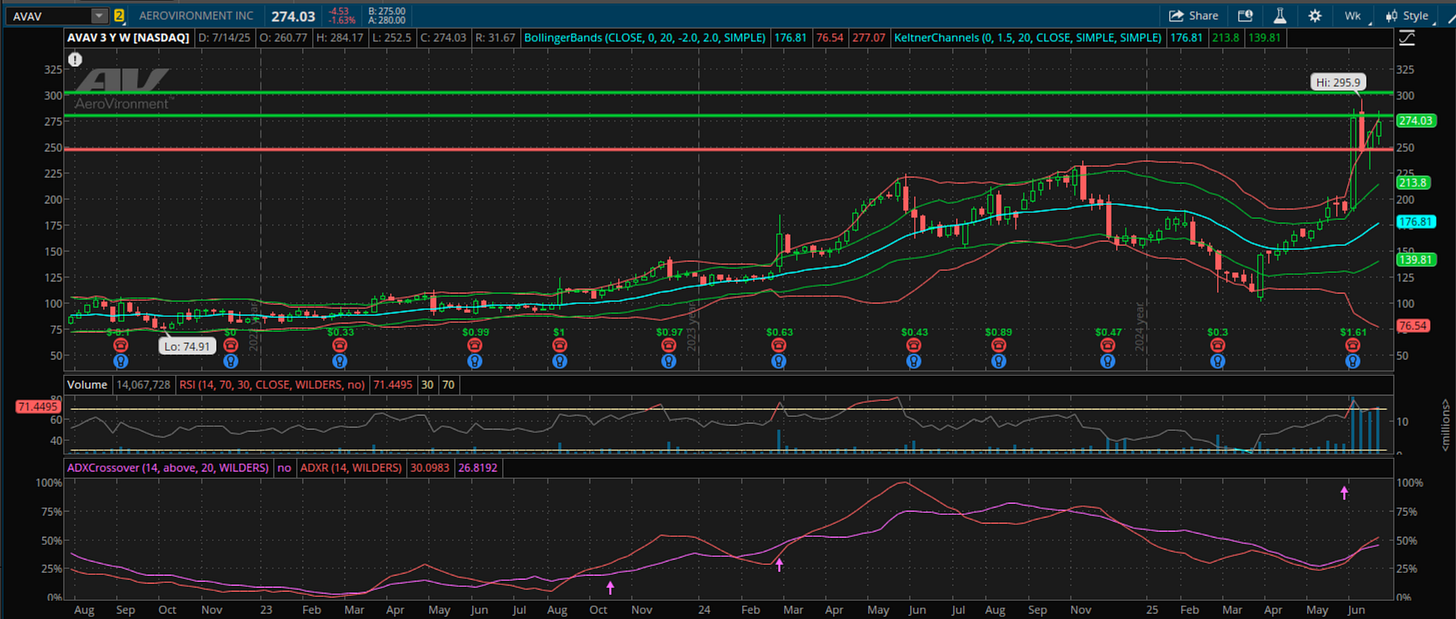Click the earnings bulb icon under $0.97
Viewport: 1456px width, 619px height.
pos(669,361)
